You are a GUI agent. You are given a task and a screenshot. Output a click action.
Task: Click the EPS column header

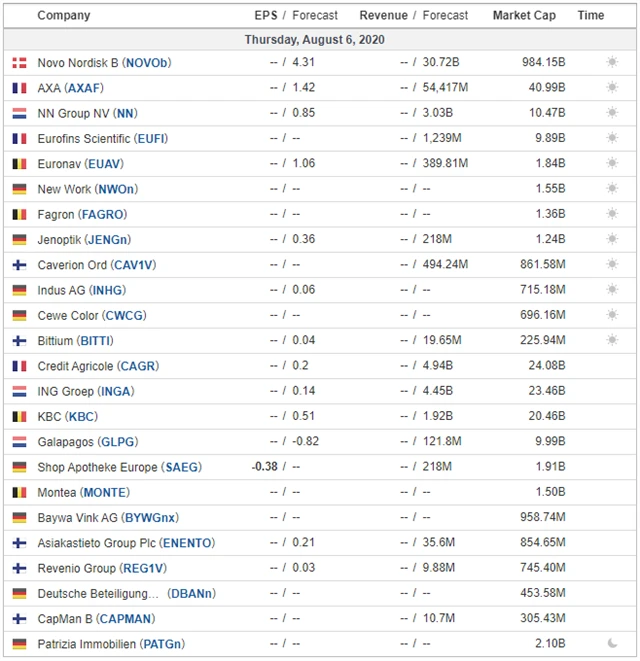(x=265, y=16)
